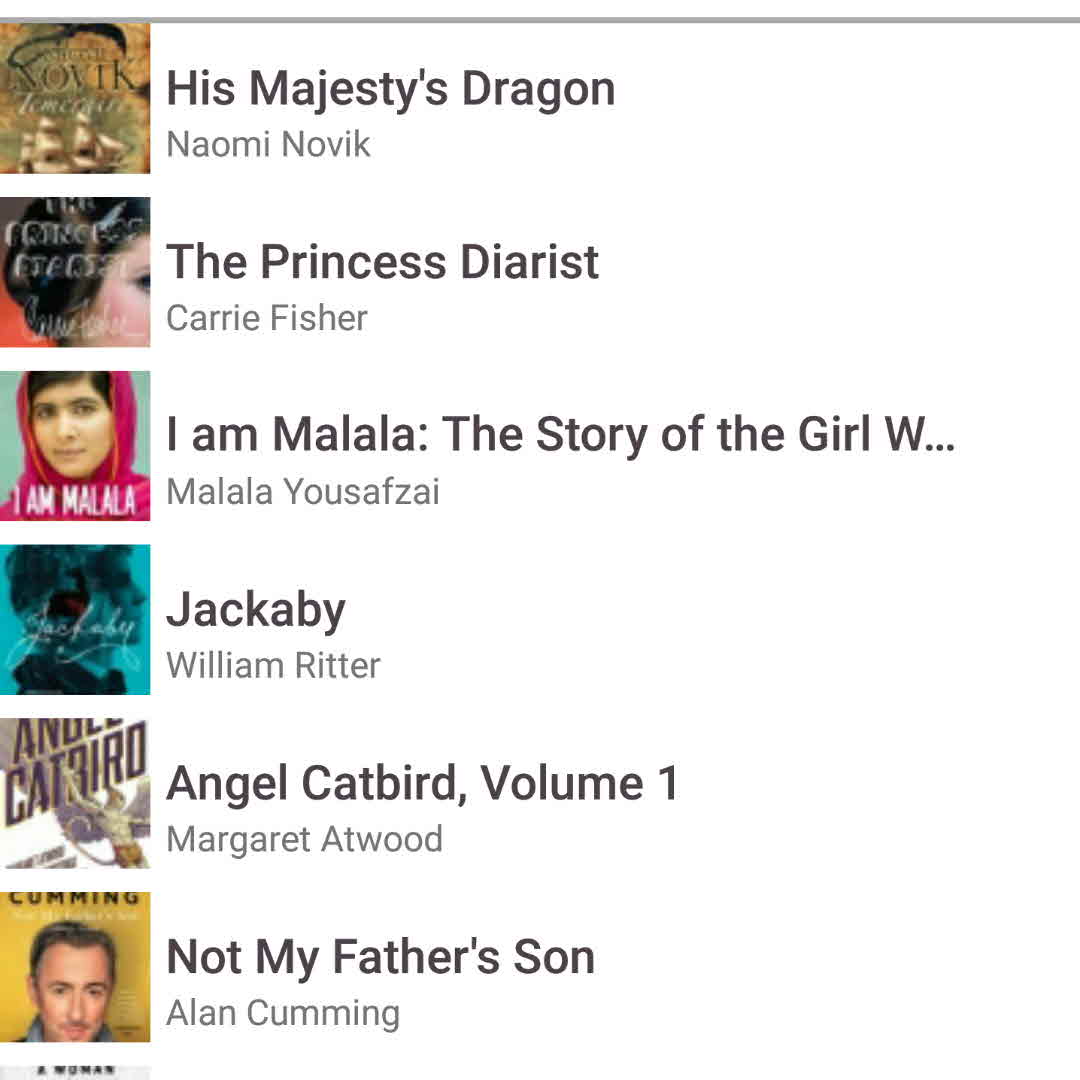Screen dimensions: 1080x1080
Task: Open the Angel Catbird, Volume 1 title
Action: [x=422, y=783]
